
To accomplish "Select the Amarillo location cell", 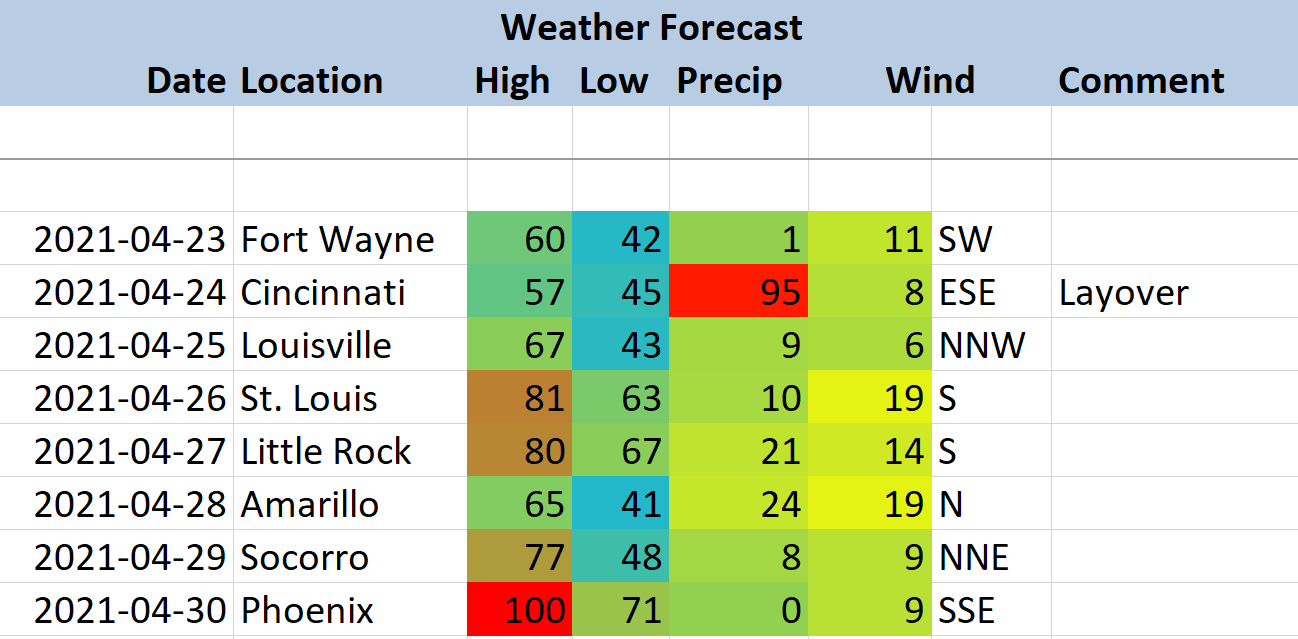I will tap(350, 504).
